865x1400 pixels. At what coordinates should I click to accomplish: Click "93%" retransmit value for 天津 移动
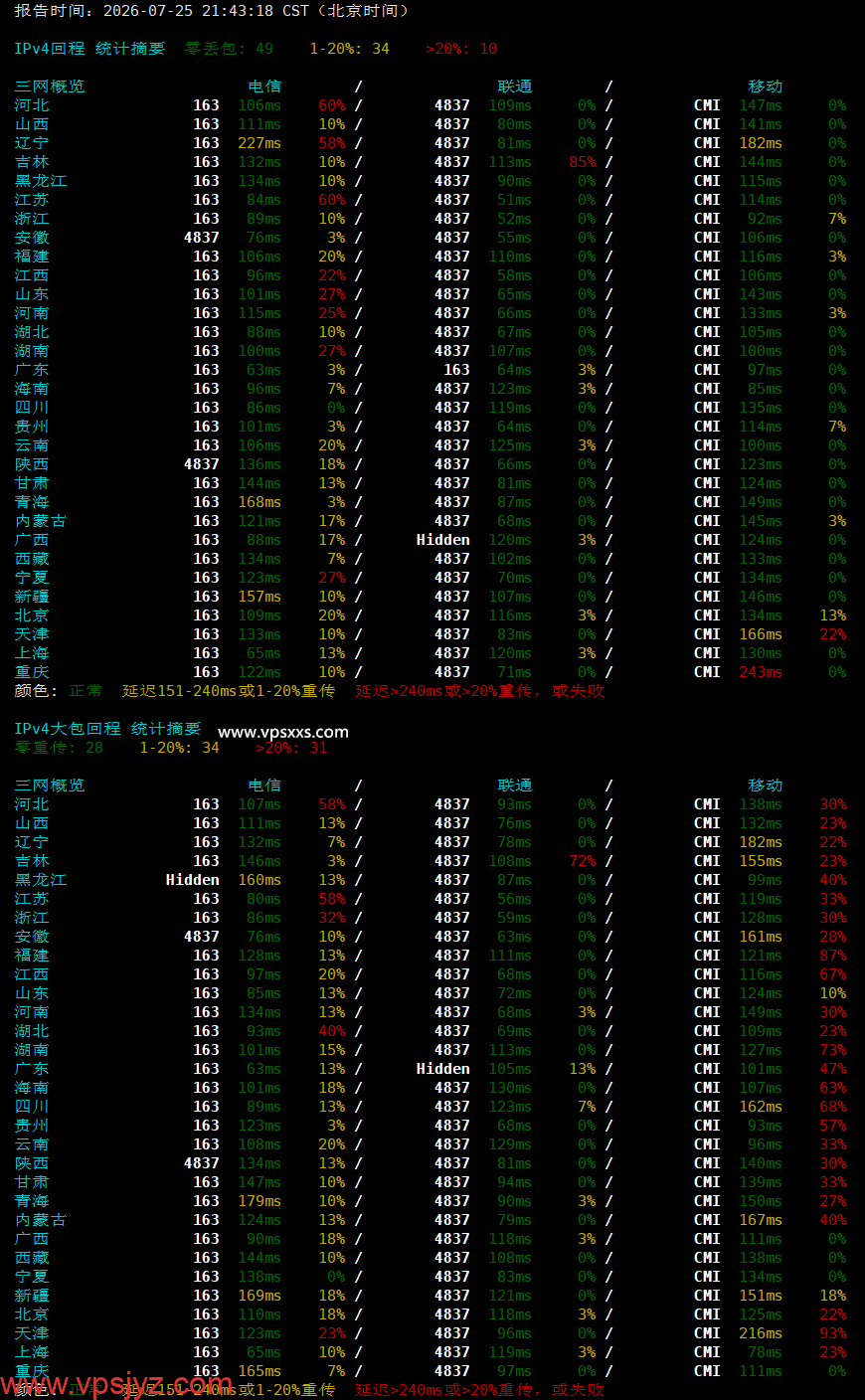(x=833, y=1333)
